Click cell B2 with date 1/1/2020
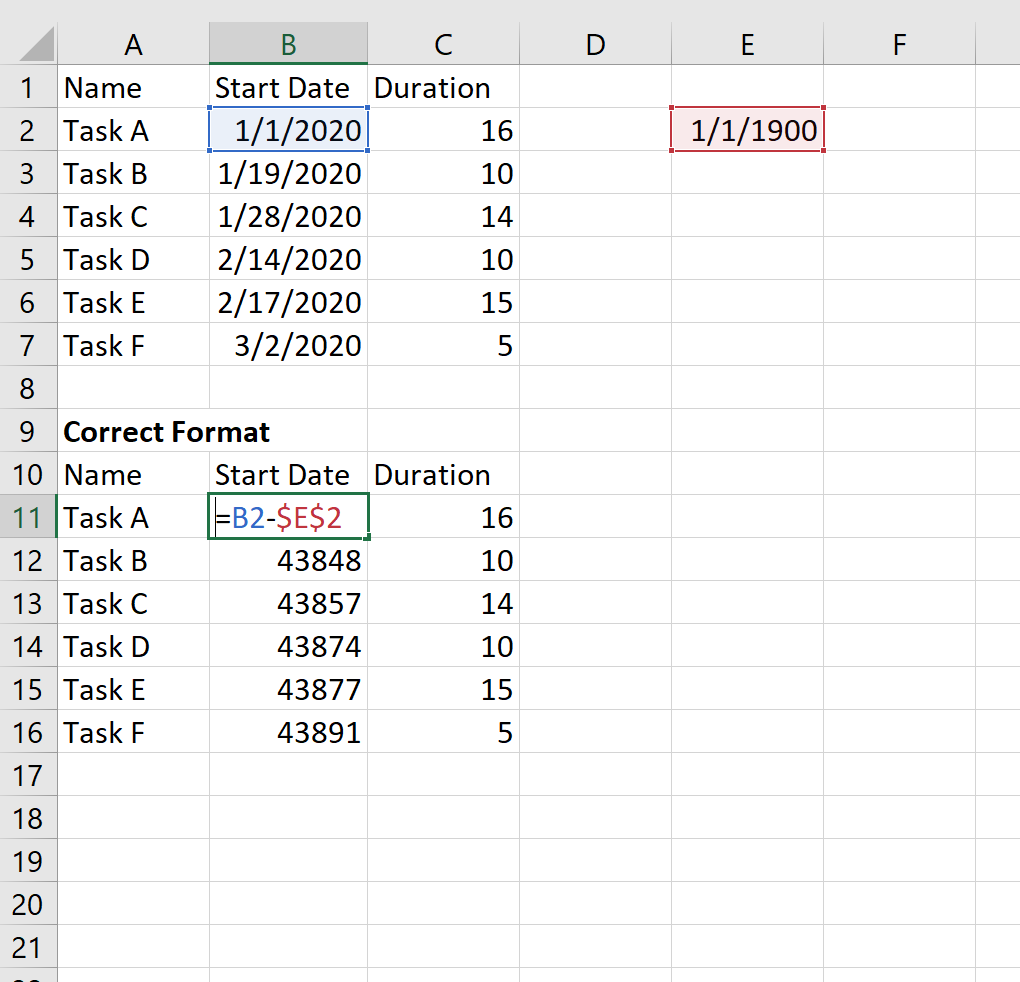 click(x=288, y=130)
